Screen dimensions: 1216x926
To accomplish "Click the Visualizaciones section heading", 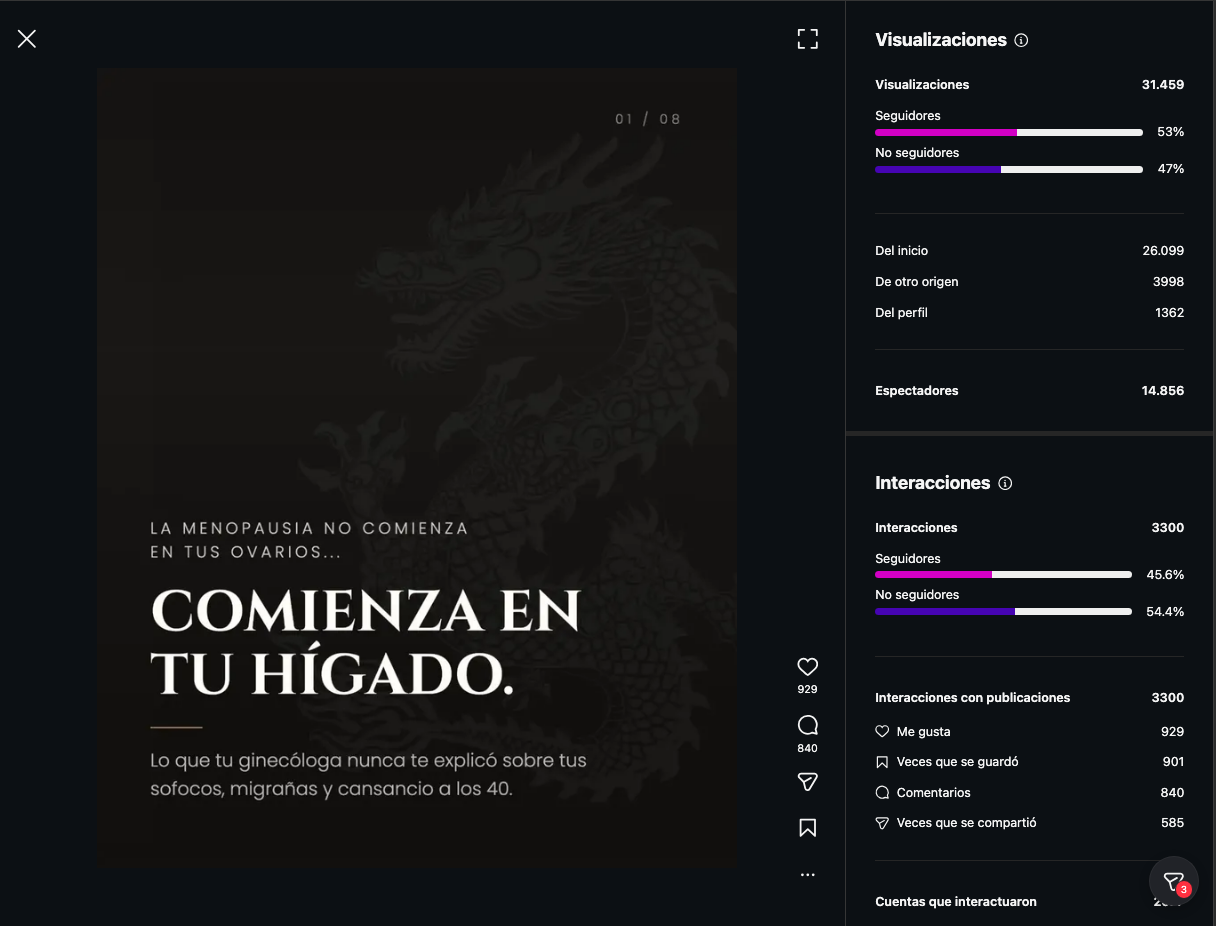I will (x=941, y=40).
